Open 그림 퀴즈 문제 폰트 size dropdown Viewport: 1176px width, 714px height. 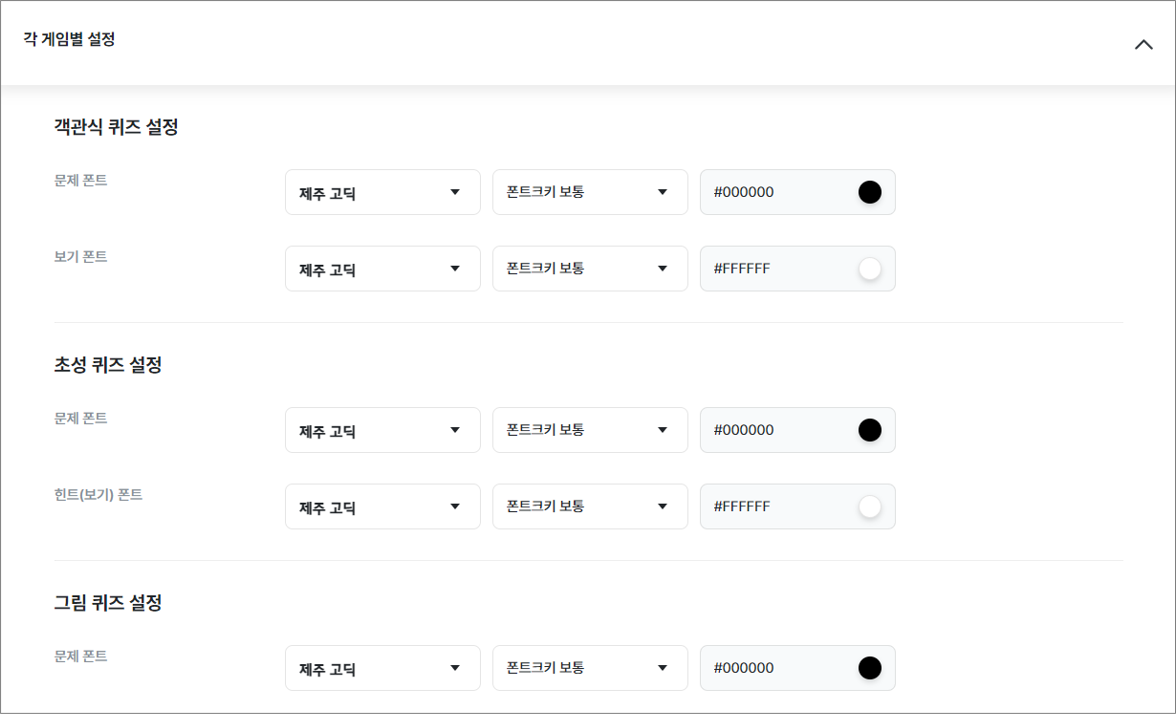[589, 668]
